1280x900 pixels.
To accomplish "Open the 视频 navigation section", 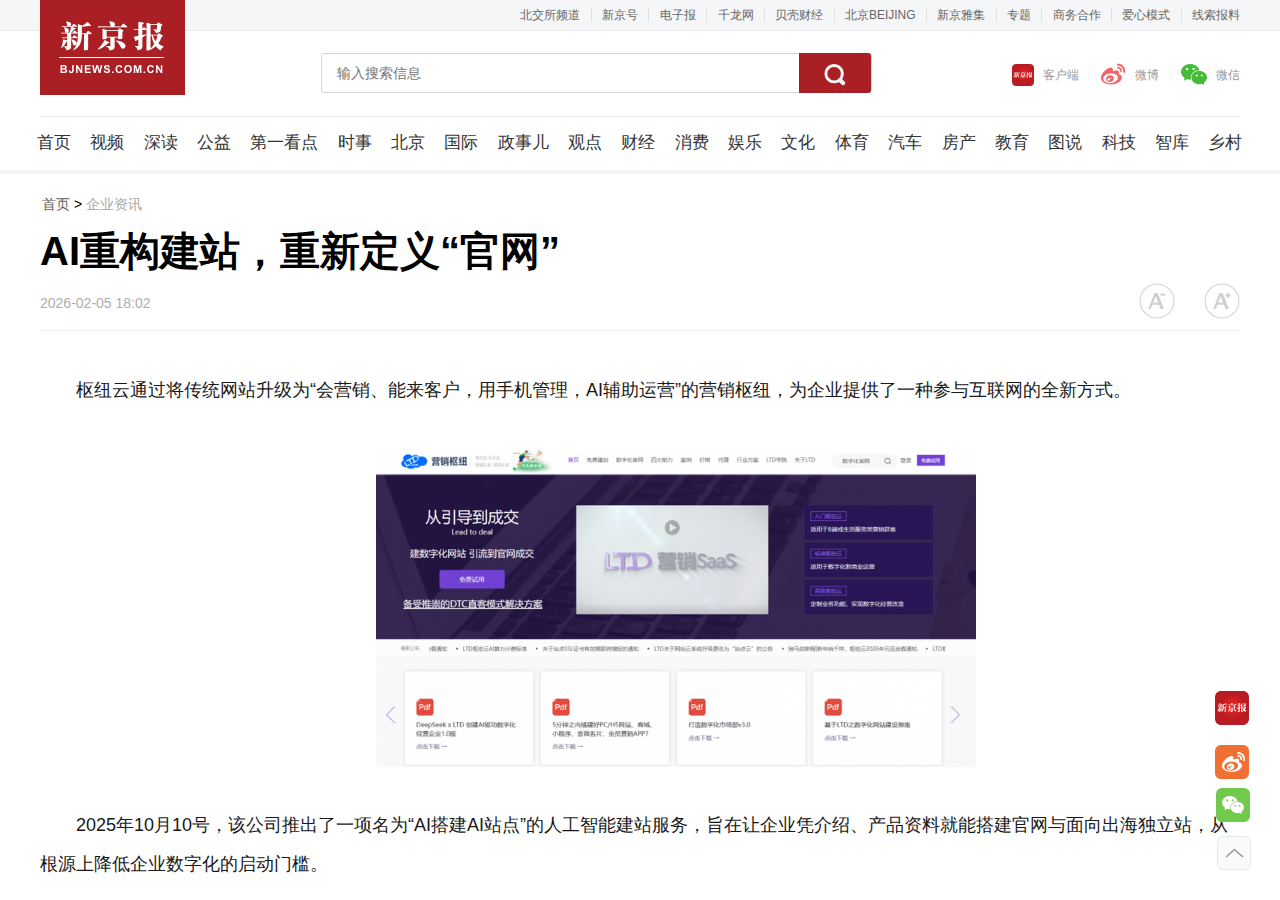I will pos(107,143).
